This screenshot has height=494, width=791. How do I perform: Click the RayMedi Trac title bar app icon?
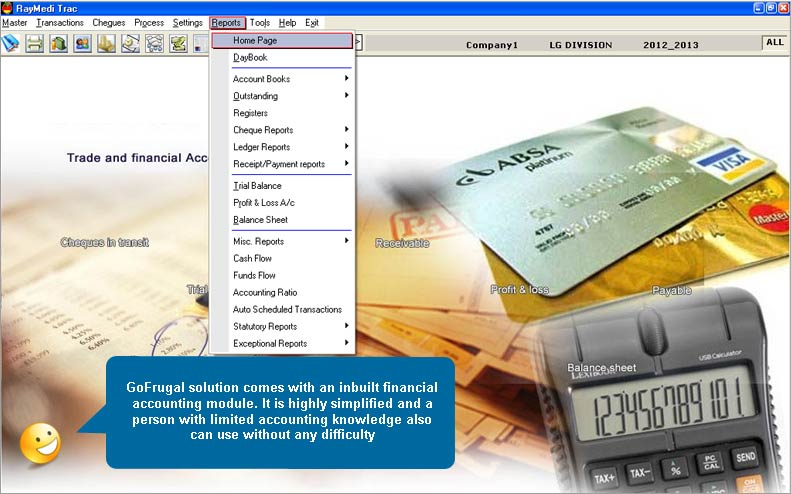(x=7, y=8)
